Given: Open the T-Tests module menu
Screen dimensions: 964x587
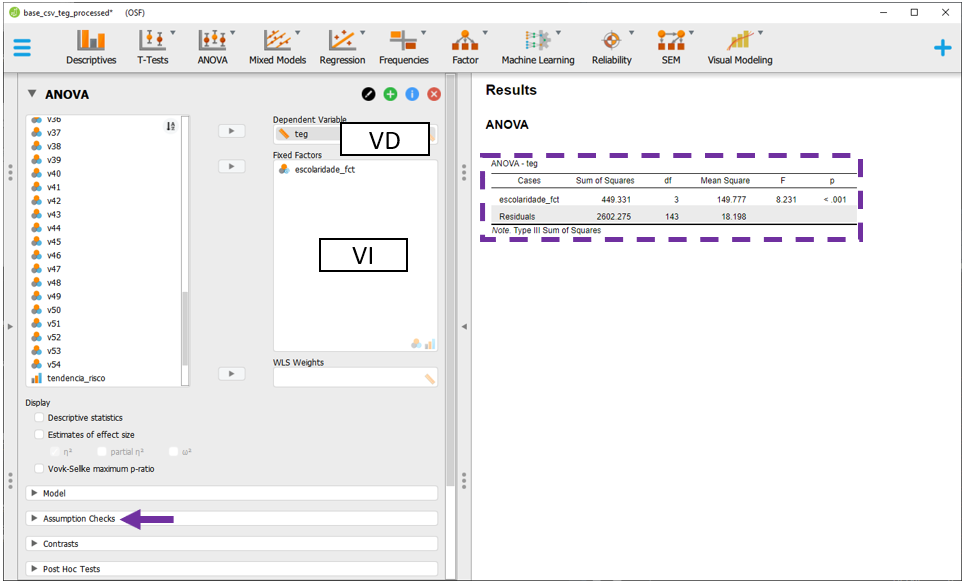Looking at the screenshot, I should tap(152, 47).
